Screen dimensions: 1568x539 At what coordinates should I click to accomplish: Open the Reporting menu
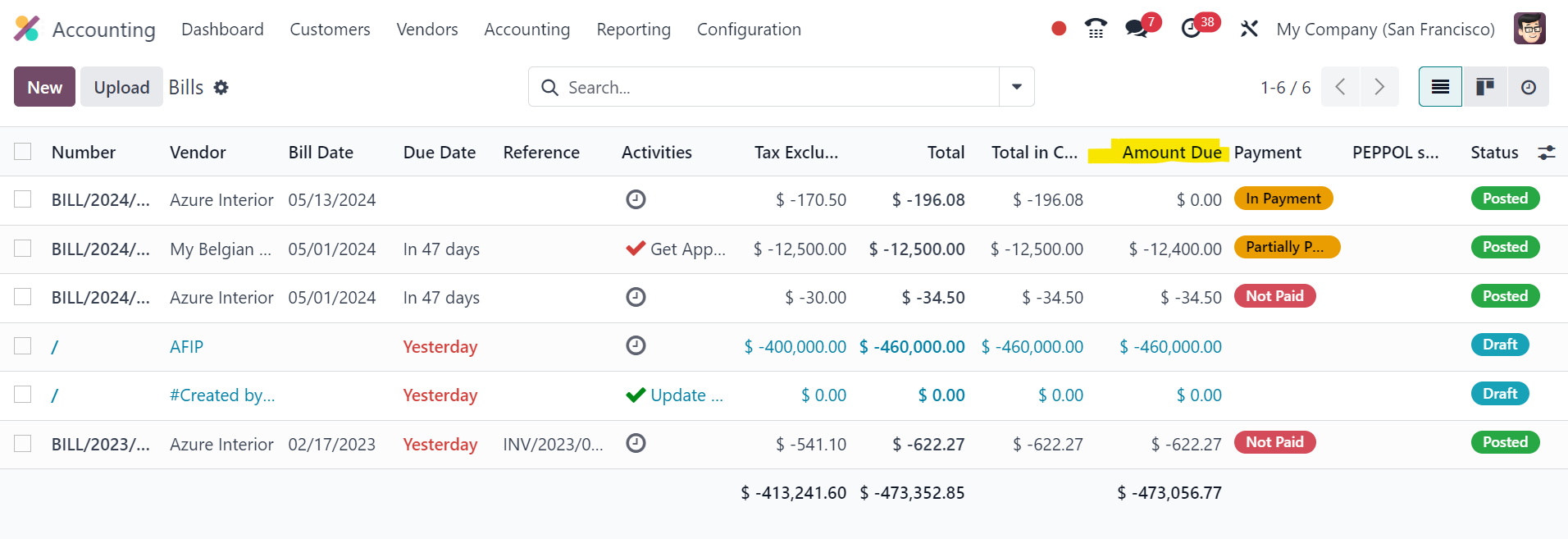pyautogui.click(x=633, y=30)
